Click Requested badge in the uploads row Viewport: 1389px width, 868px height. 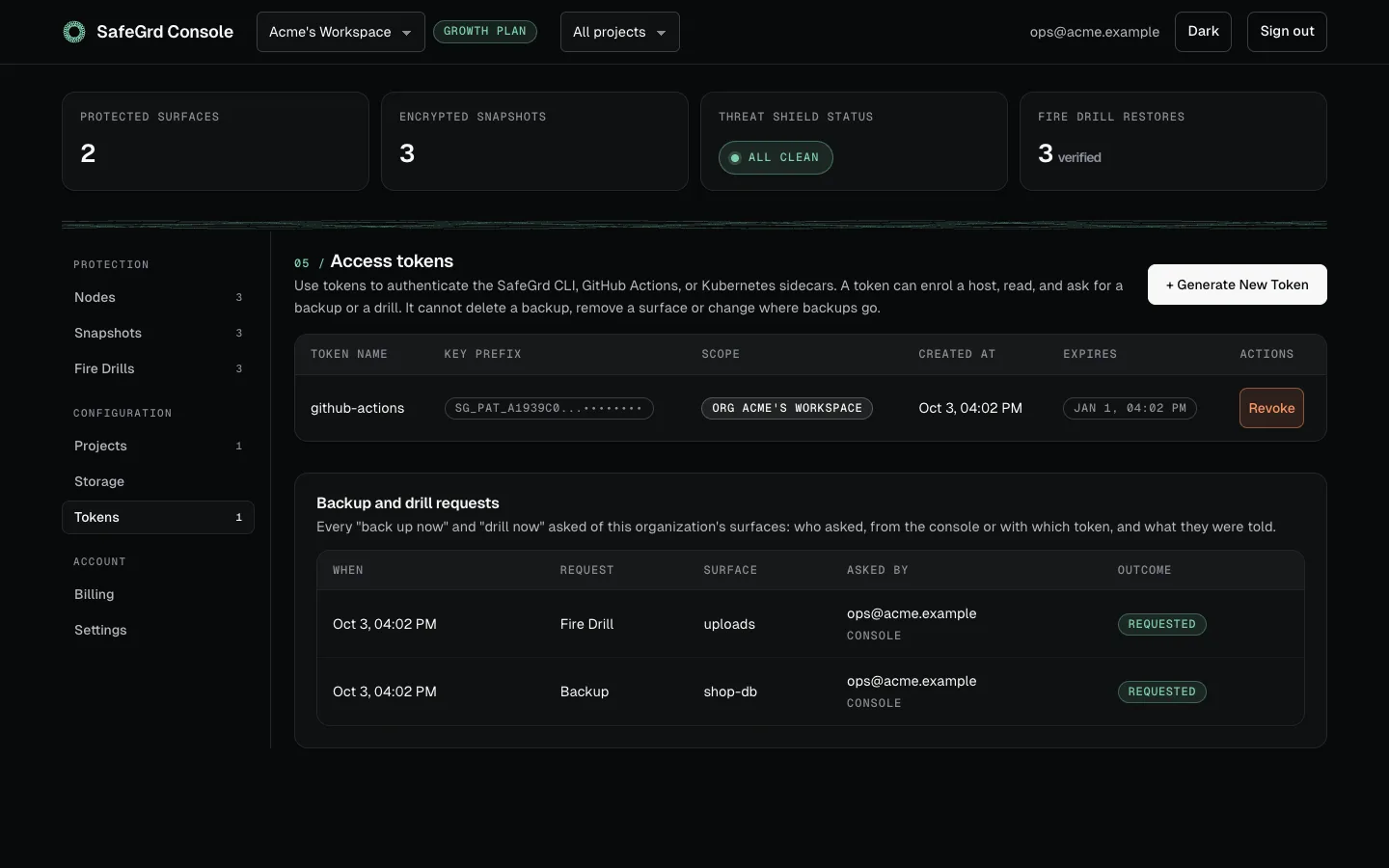click(x=1161, y=624)
